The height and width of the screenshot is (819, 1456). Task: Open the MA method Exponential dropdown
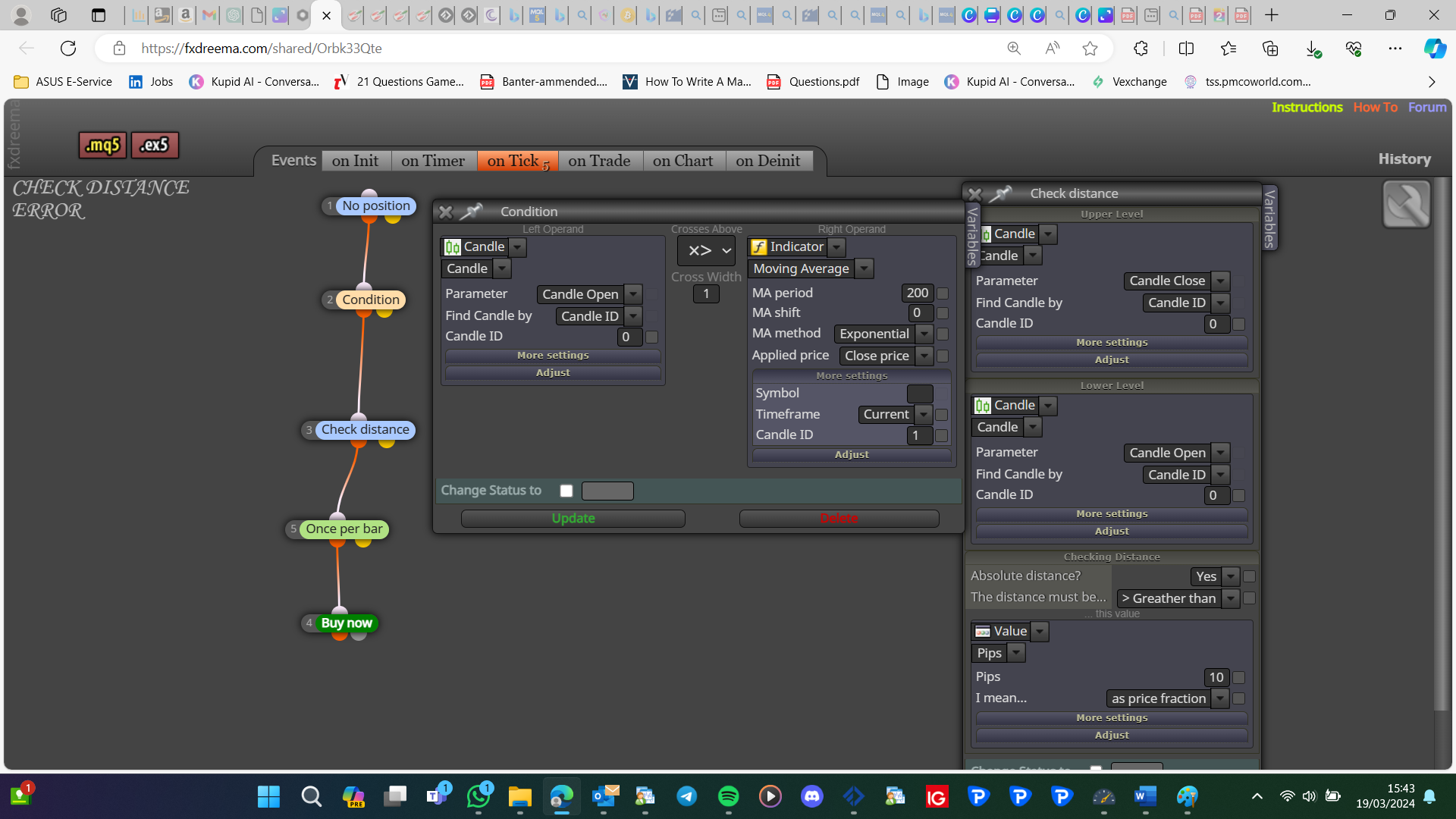click(x=924, y=334)
